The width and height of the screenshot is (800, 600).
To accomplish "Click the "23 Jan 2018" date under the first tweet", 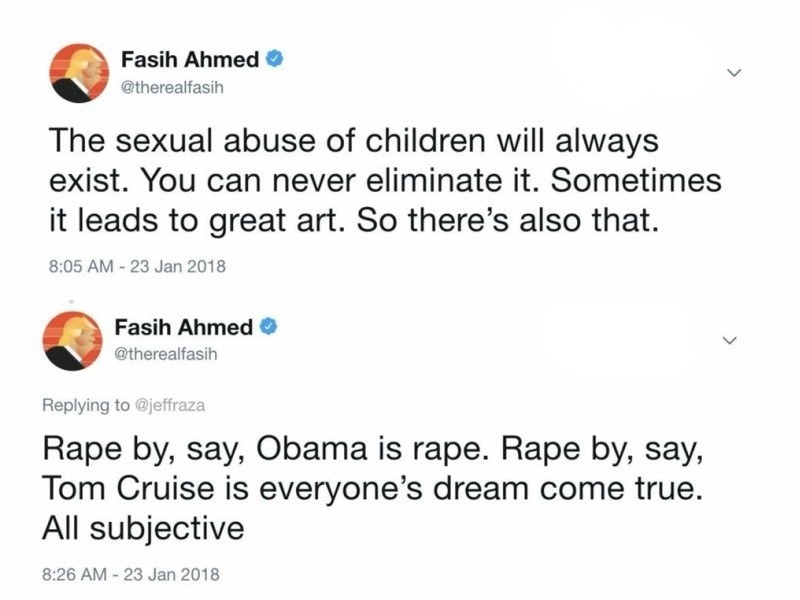I will point(178,266).
